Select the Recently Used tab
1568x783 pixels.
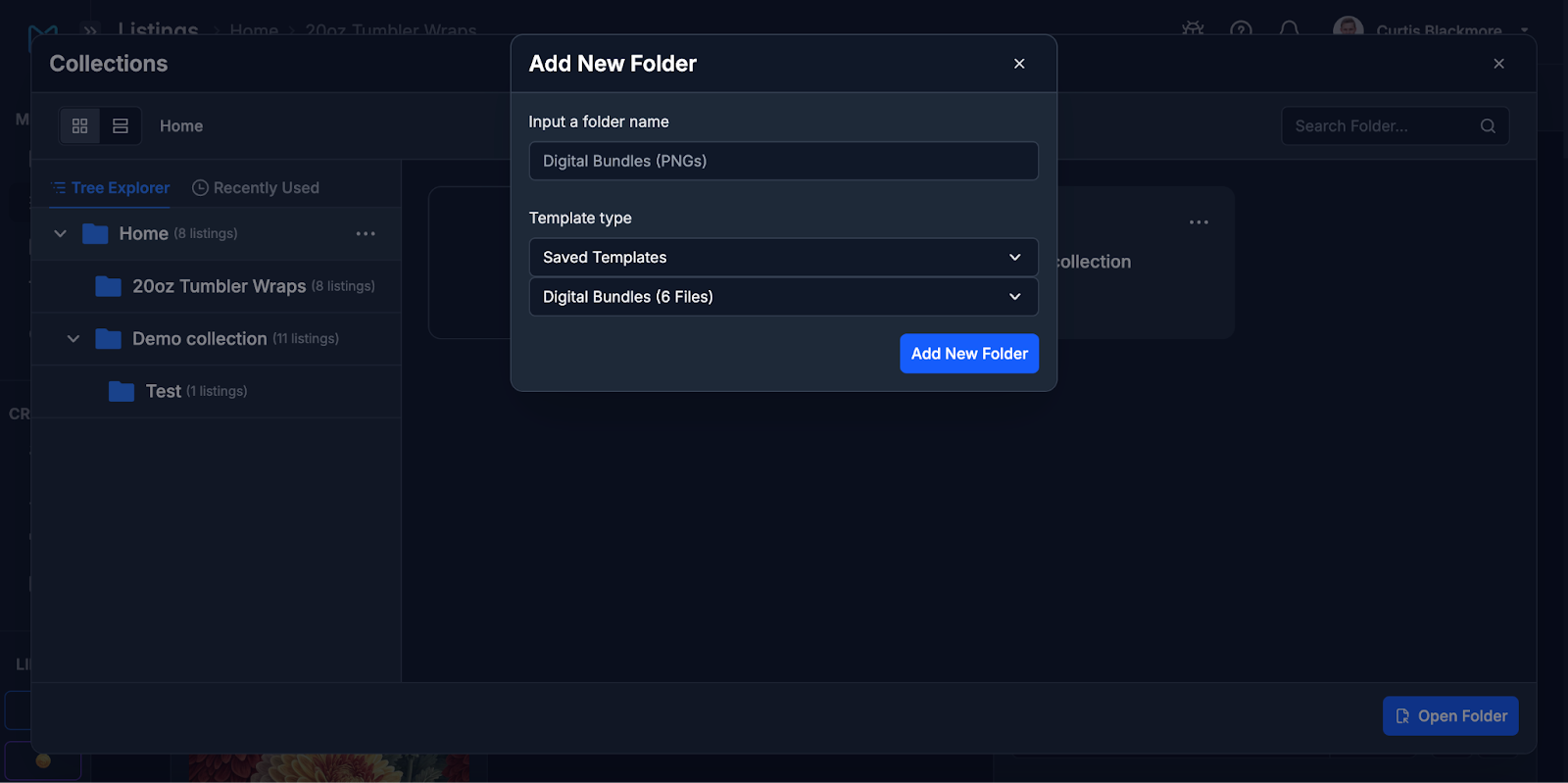pos(256,188)
